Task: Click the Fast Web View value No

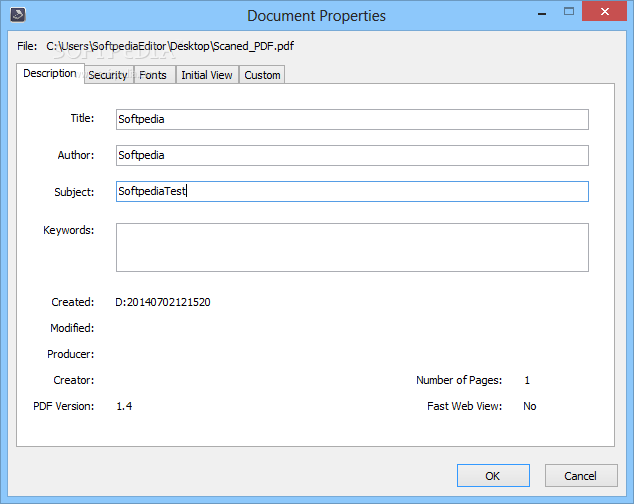Action: (x=530, y=406)
